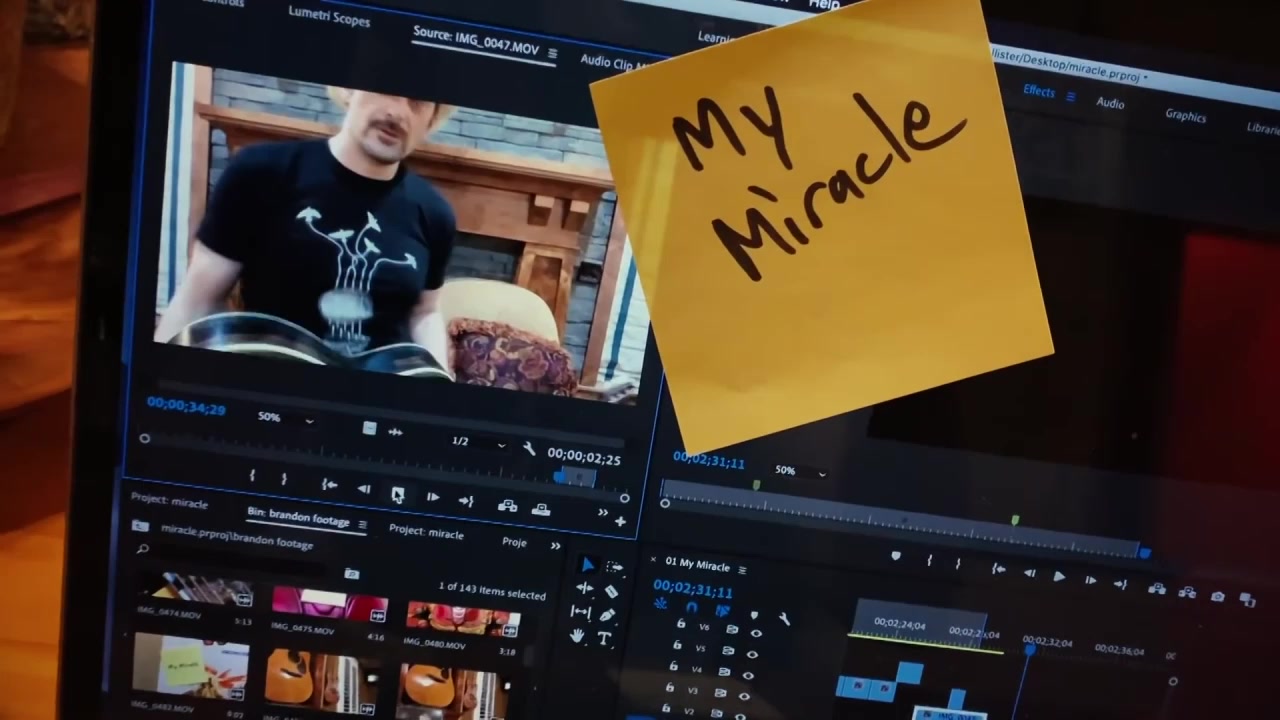
Task: Toggle Snap magnet in the timeline
Action: pyautogui.click(x=691, y=608)
